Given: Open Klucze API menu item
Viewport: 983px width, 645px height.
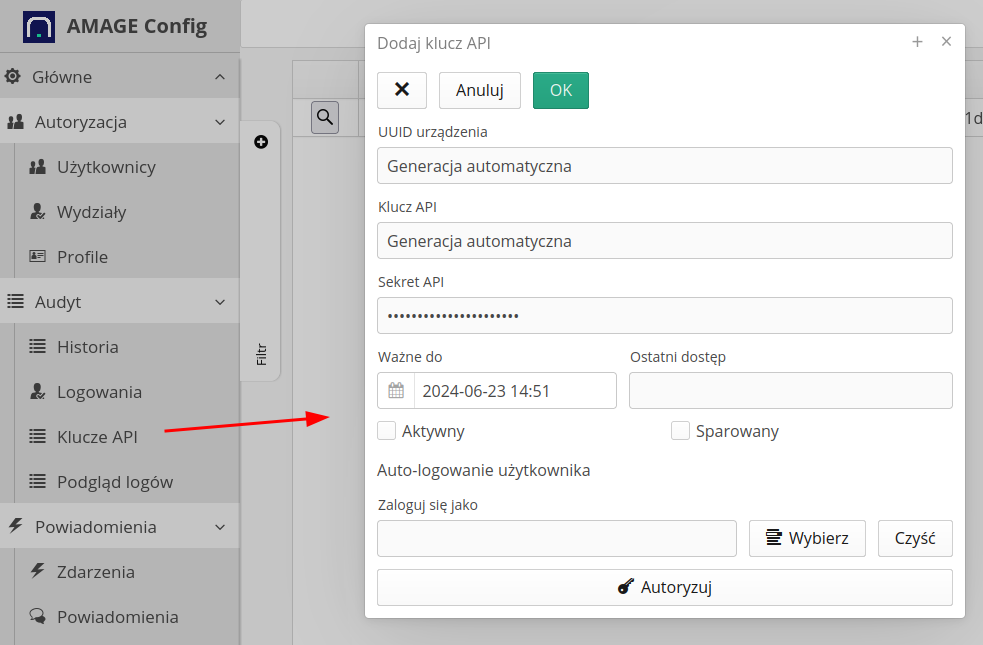Looking at the screenshot, I should (x=96, y=437).
